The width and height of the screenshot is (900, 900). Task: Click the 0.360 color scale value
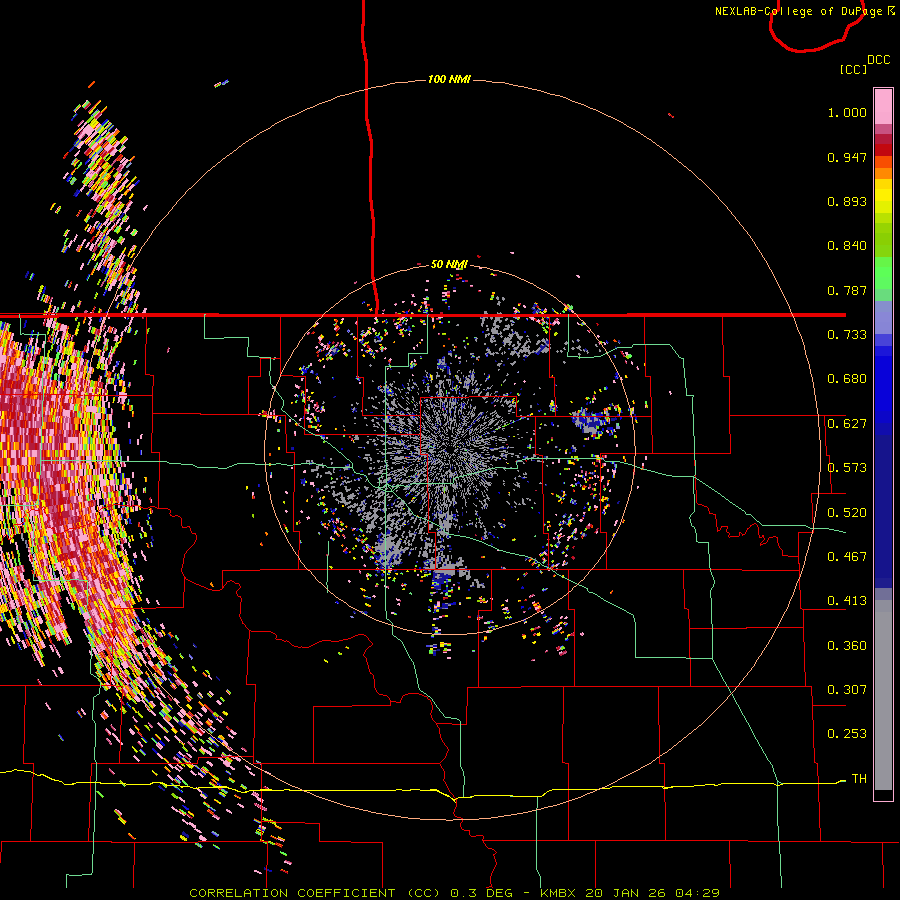click(x=847, y=646)
